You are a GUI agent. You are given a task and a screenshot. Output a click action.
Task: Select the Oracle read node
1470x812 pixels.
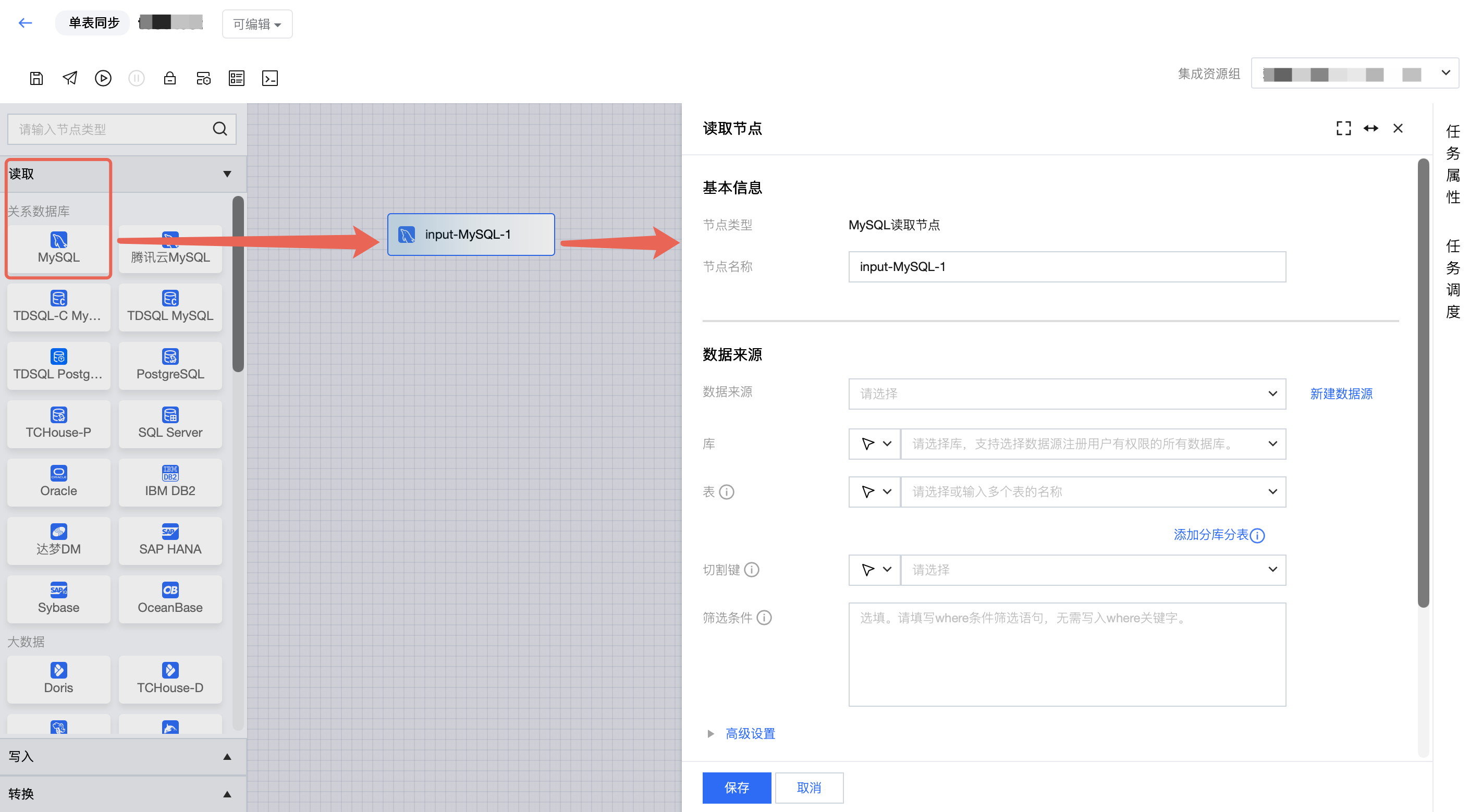(x=58, y=482)
